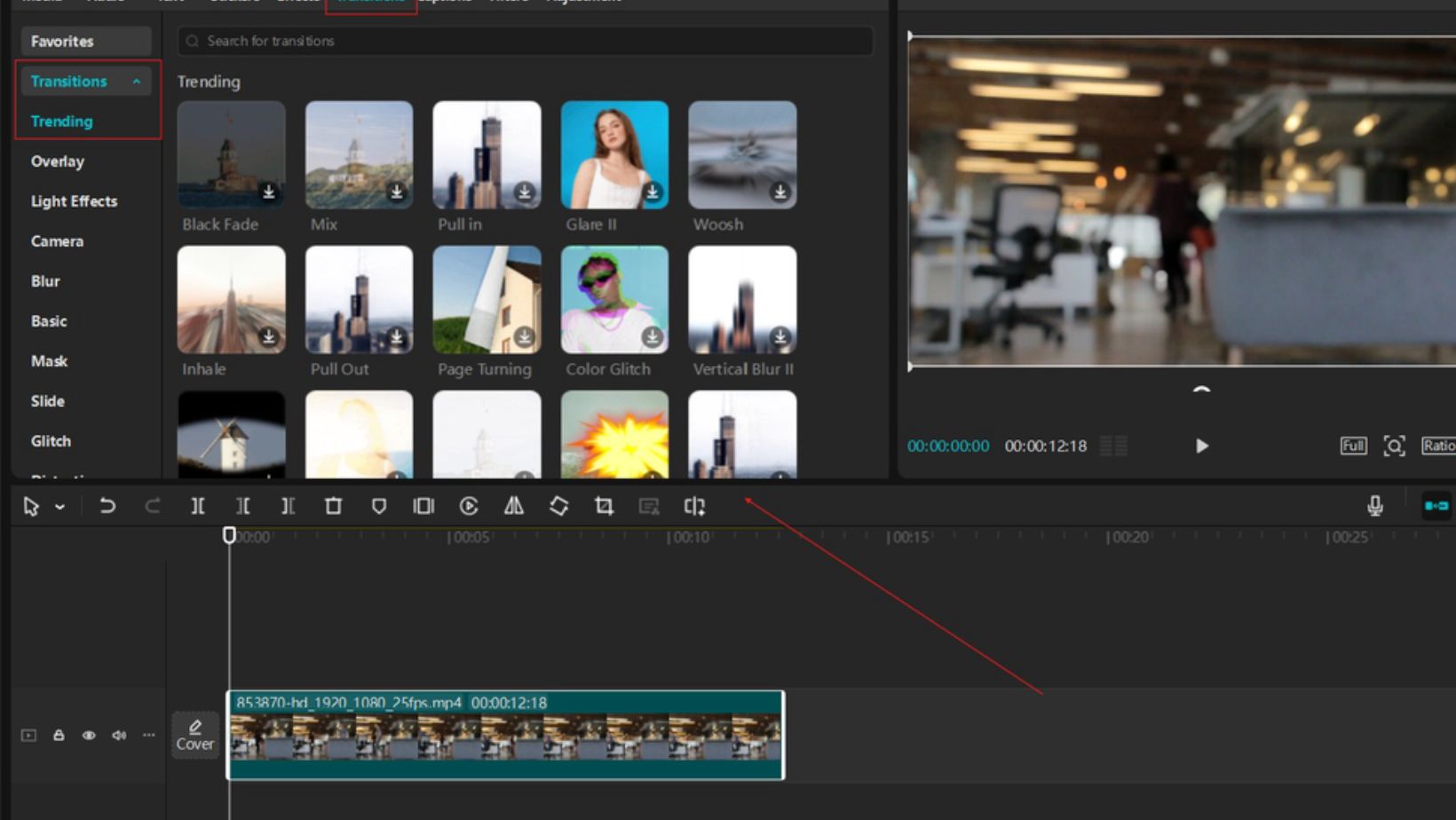Viewport: 1456px width, 820px height.
Task: Select the pointer selection tool
Action: tap(31, 507)
